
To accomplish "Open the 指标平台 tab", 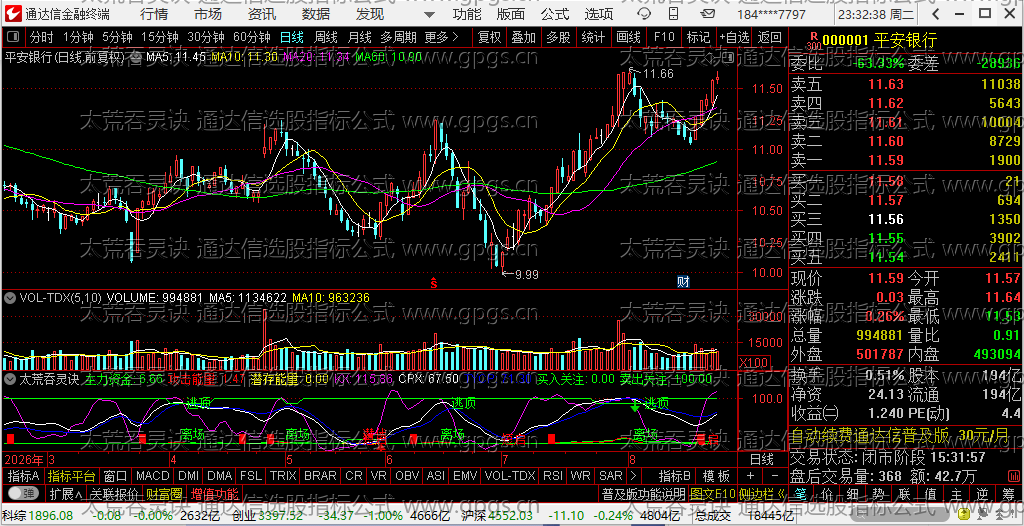I will tap(72, 476).
